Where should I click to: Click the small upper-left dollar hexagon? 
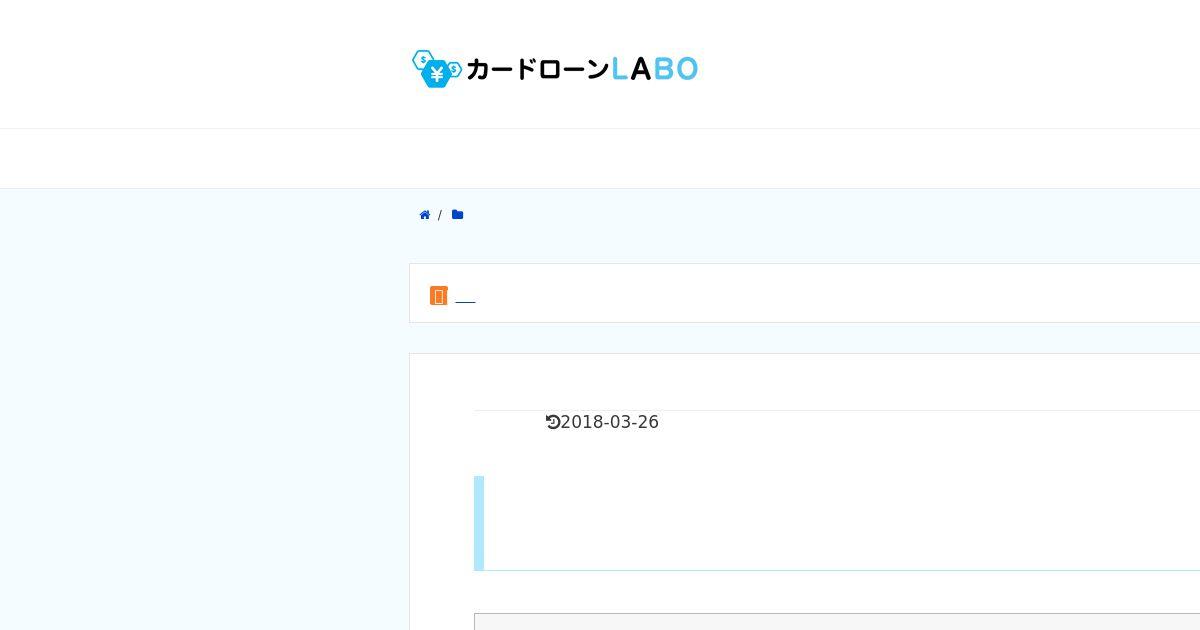click(x=422, y=59)
